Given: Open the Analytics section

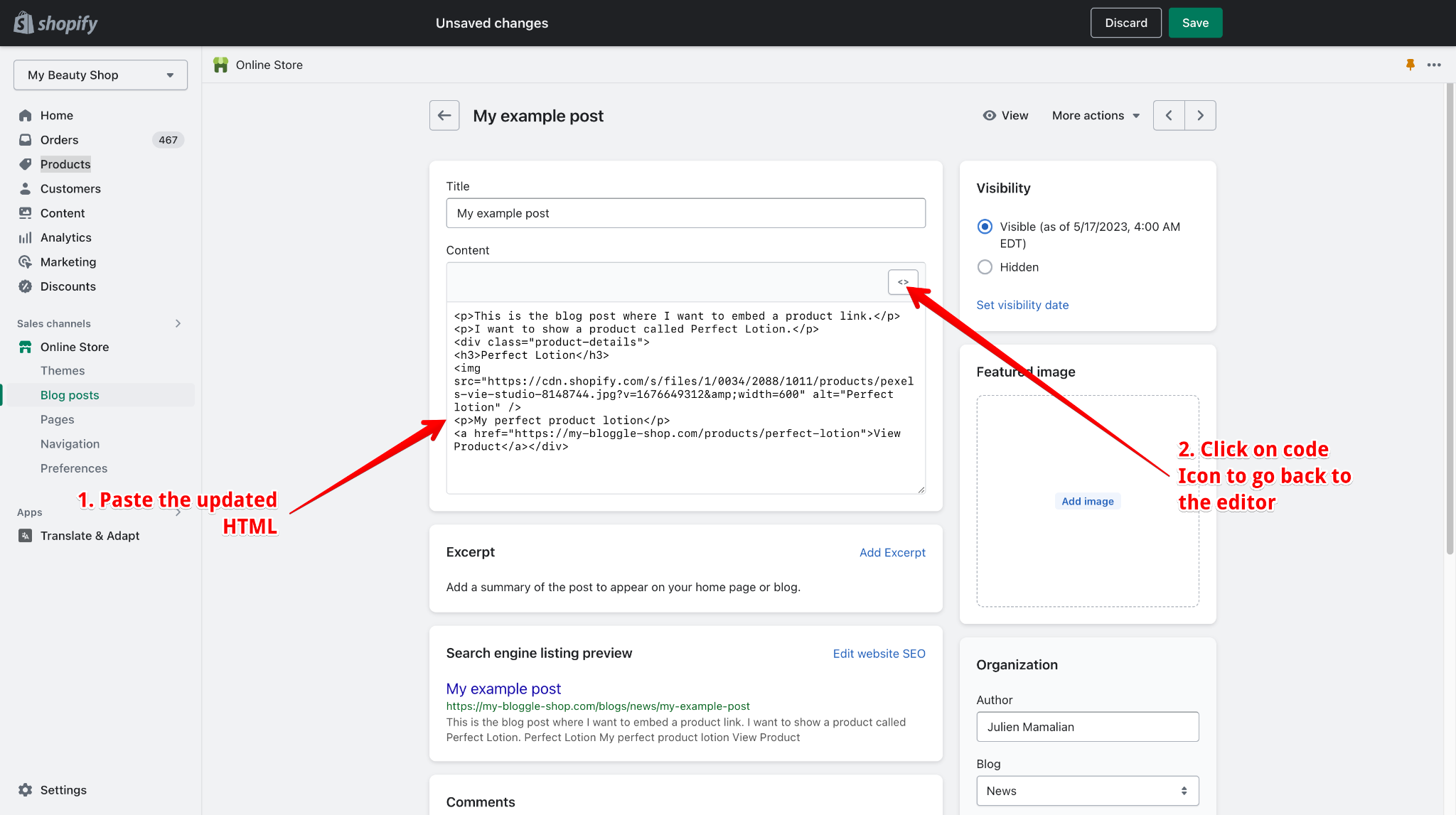Looking at the screenshot, I should (66, 237).
